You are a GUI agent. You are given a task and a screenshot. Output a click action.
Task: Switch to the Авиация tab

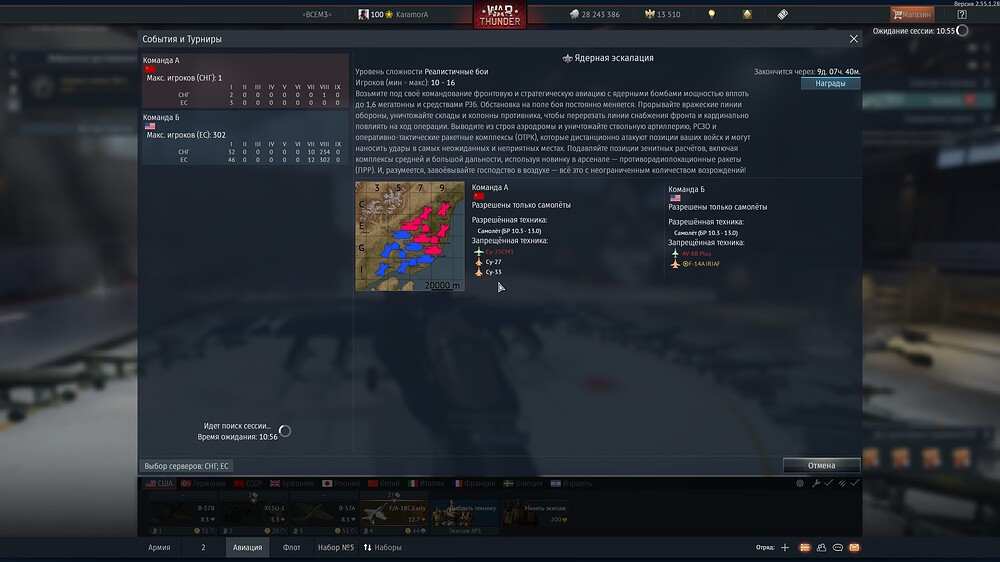(247, 547)
